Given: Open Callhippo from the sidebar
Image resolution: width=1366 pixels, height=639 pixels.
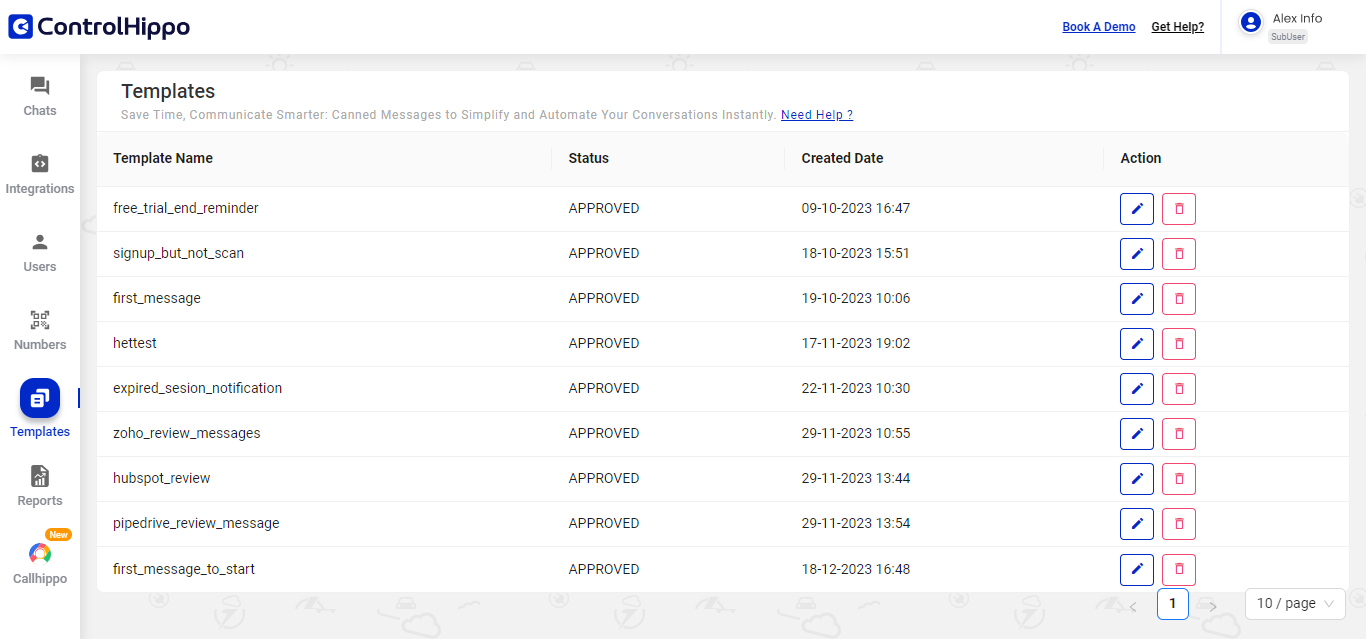Looking at the screenshot, I should pyautogui.click(x=39, y=563).
